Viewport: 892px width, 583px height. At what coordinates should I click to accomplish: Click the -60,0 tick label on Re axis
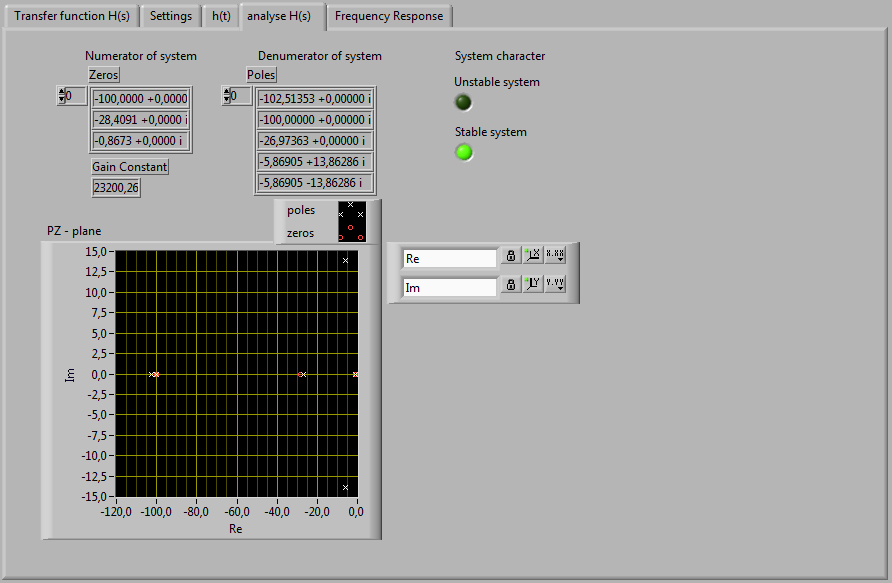(x=237, y=512)
